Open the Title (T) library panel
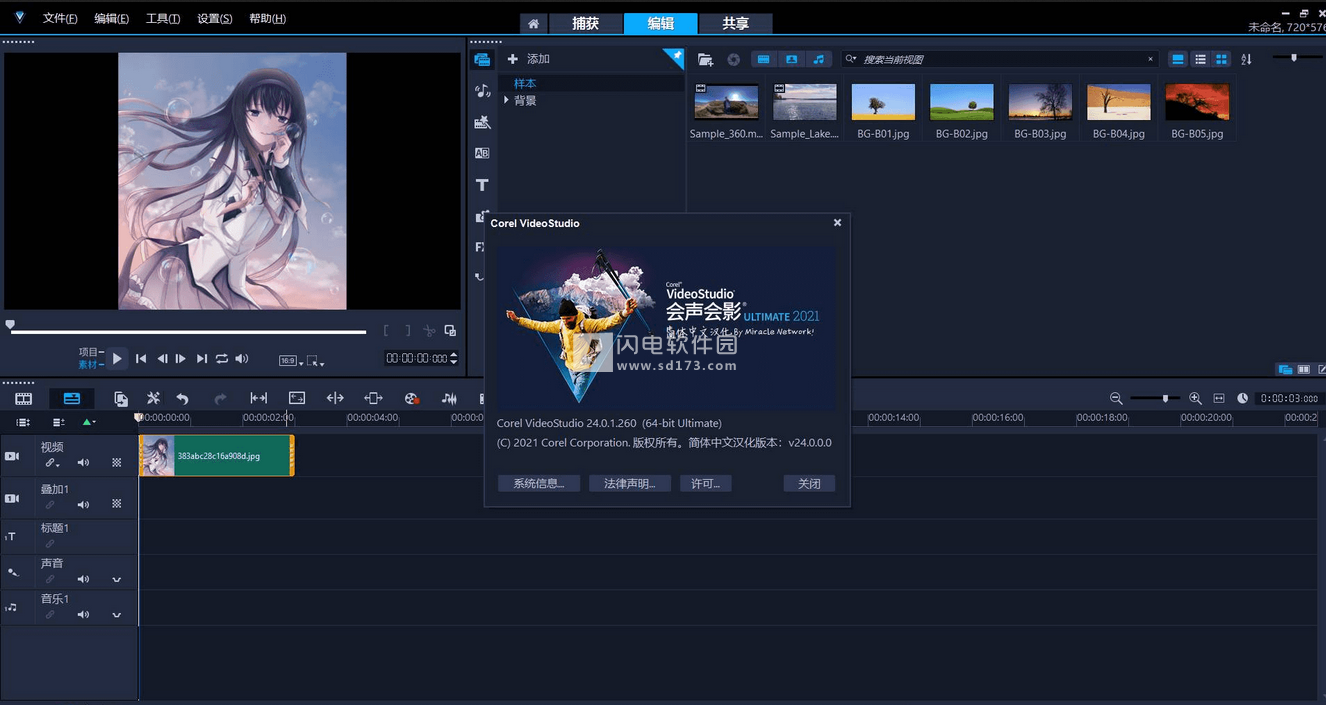1326x705 pixels. pos(482,185)
